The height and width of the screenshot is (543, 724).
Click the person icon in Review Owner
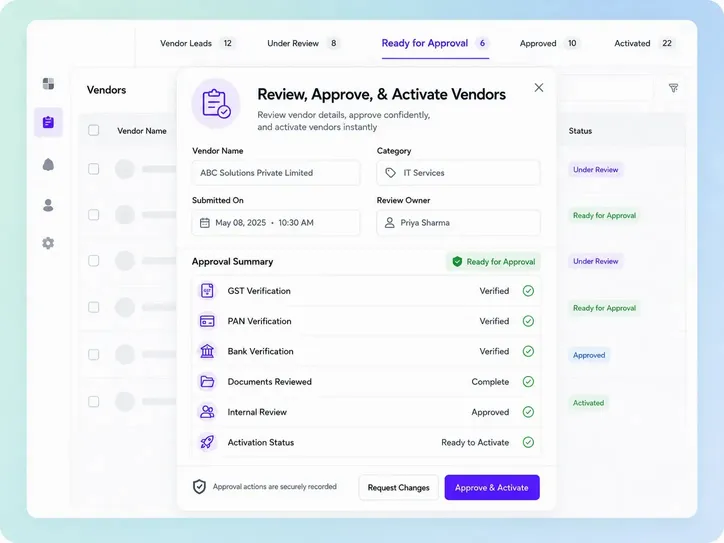tap(390, 223)
